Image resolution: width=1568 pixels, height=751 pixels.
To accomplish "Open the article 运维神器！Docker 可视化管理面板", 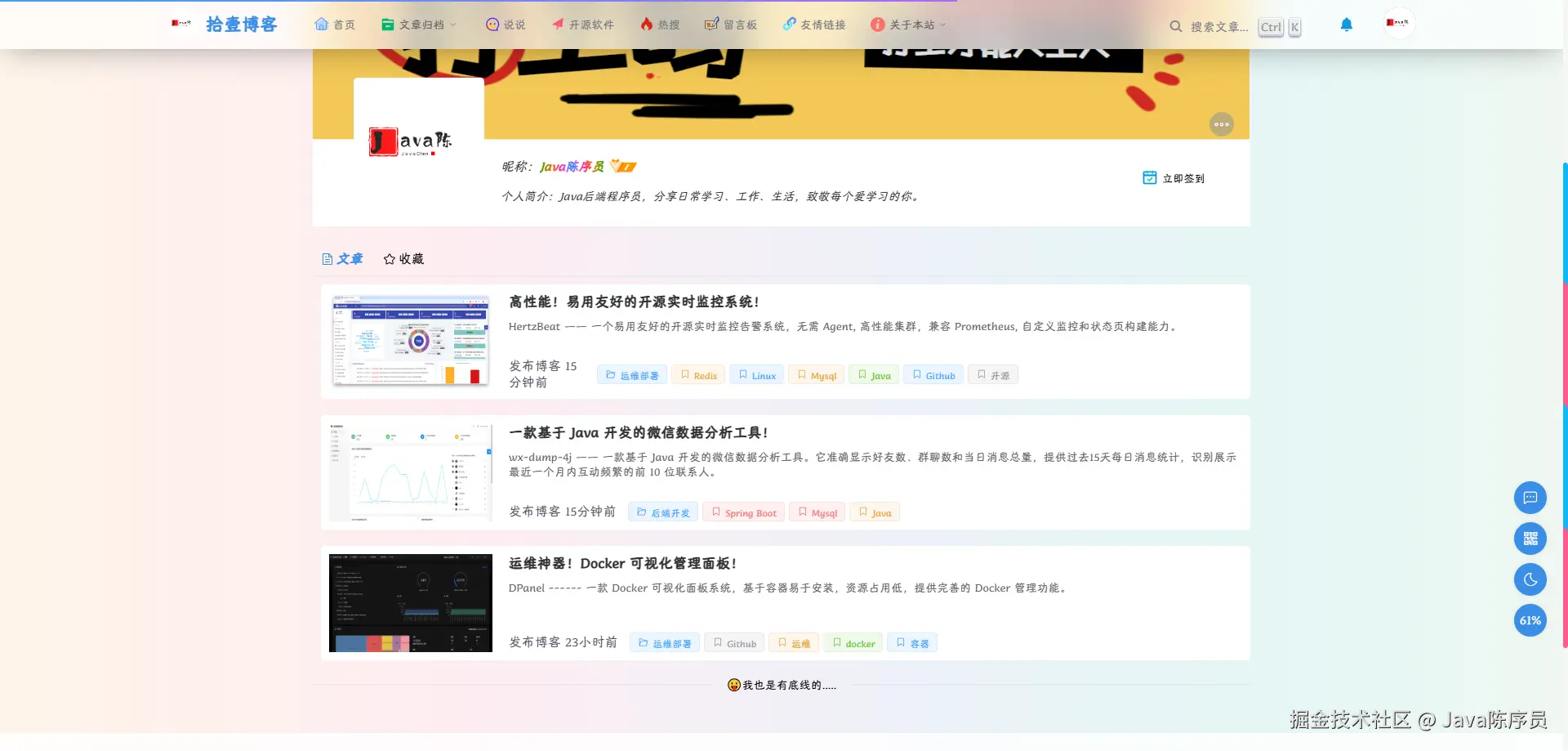I will point(623,563).
